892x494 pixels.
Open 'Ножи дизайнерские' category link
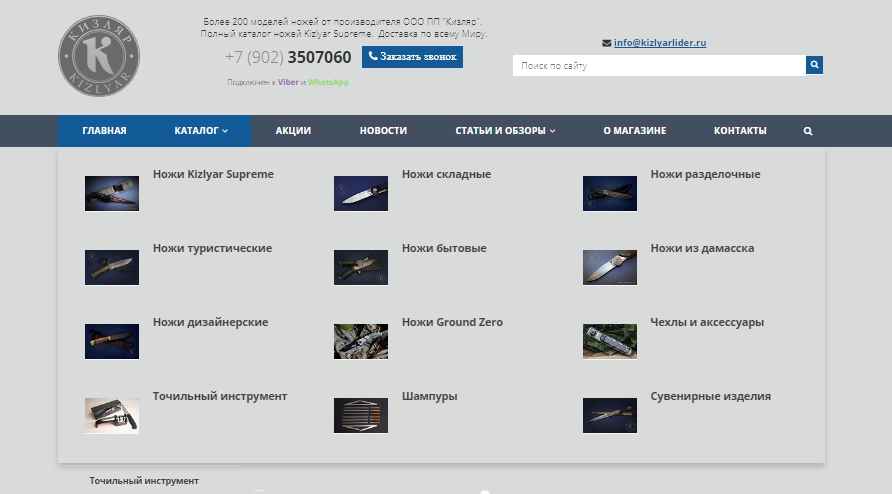(210, 322)
